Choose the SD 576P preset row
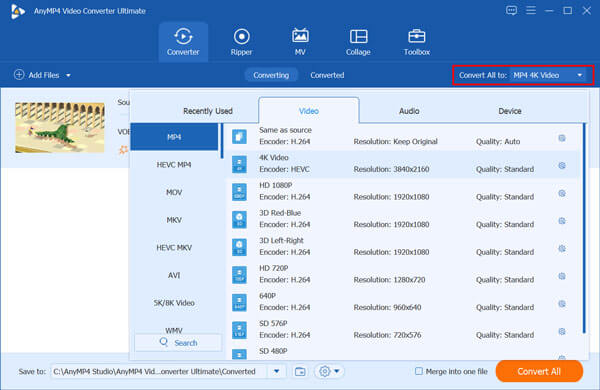The image size is (600, 390). pos(404,330)
